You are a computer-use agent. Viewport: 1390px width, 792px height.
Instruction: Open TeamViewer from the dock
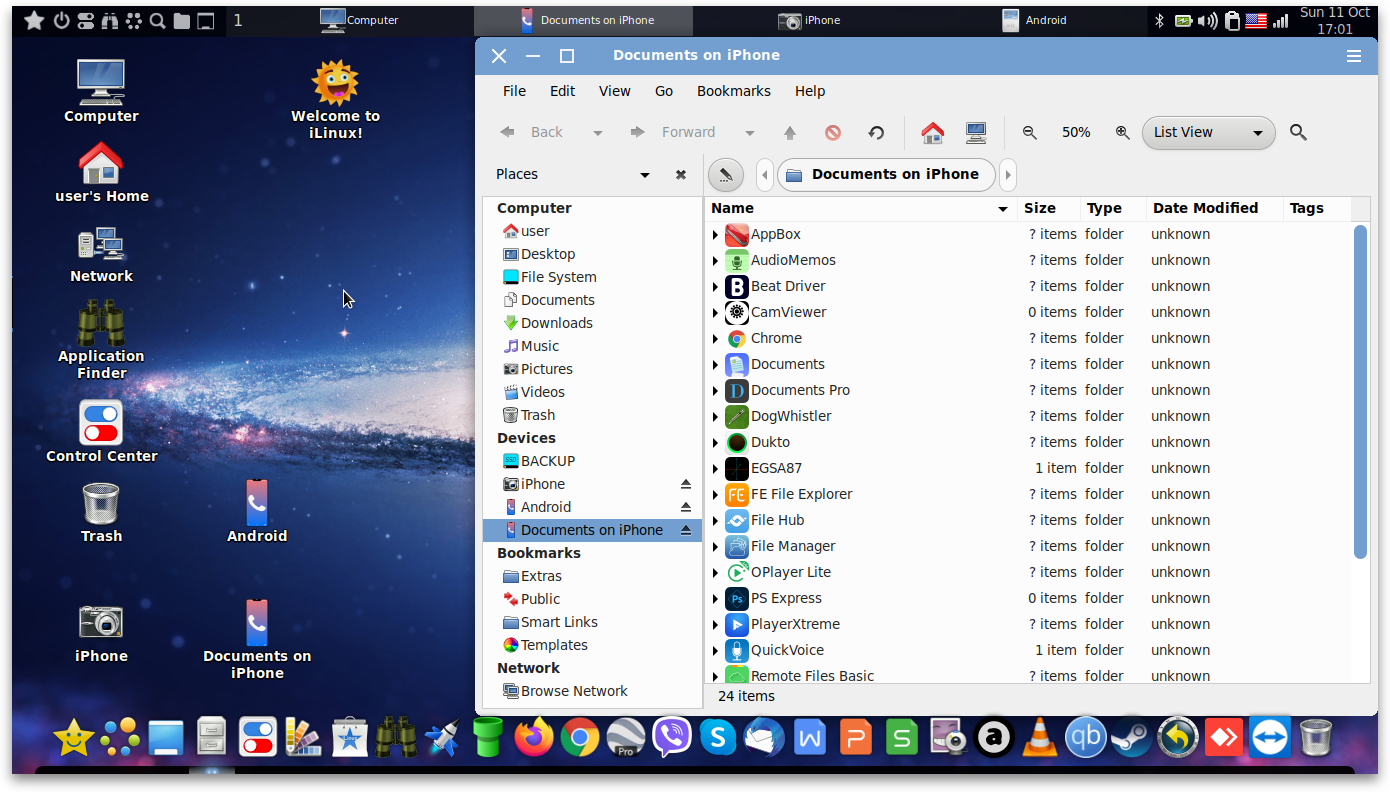pyautogui.click(x=1270, y=738)
